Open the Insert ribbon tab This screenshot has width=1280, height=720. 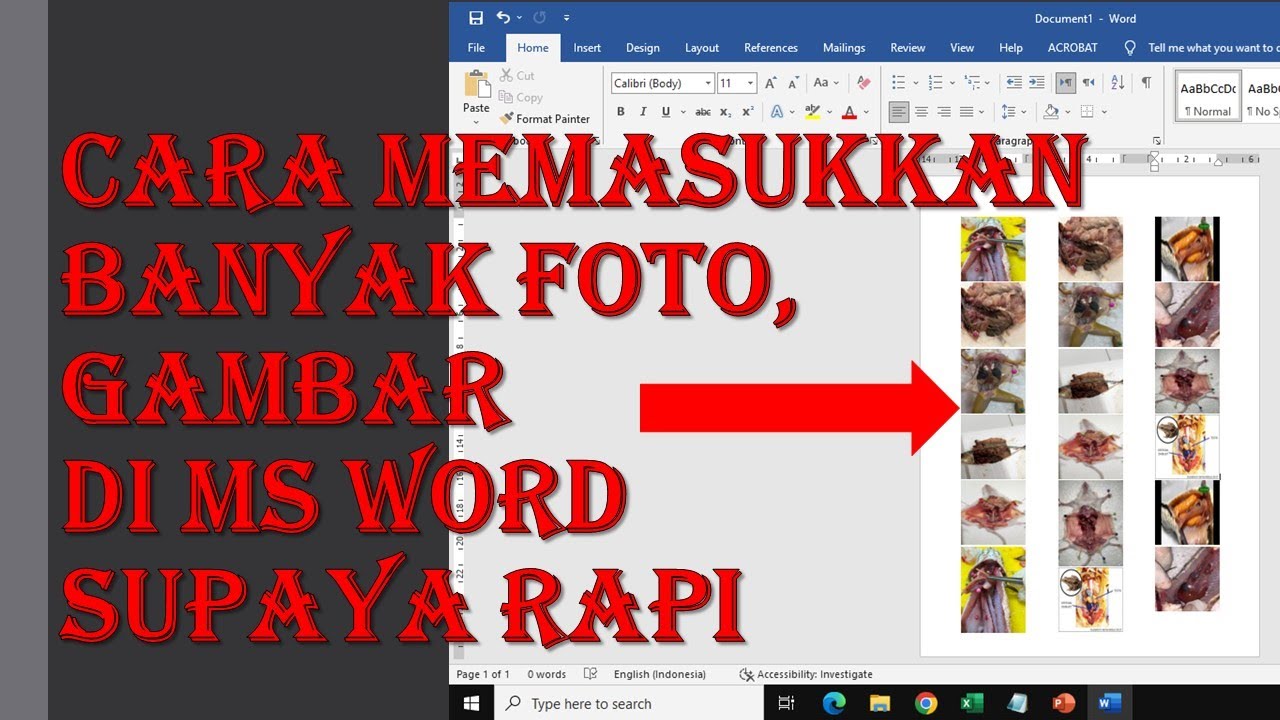[587, 48]
